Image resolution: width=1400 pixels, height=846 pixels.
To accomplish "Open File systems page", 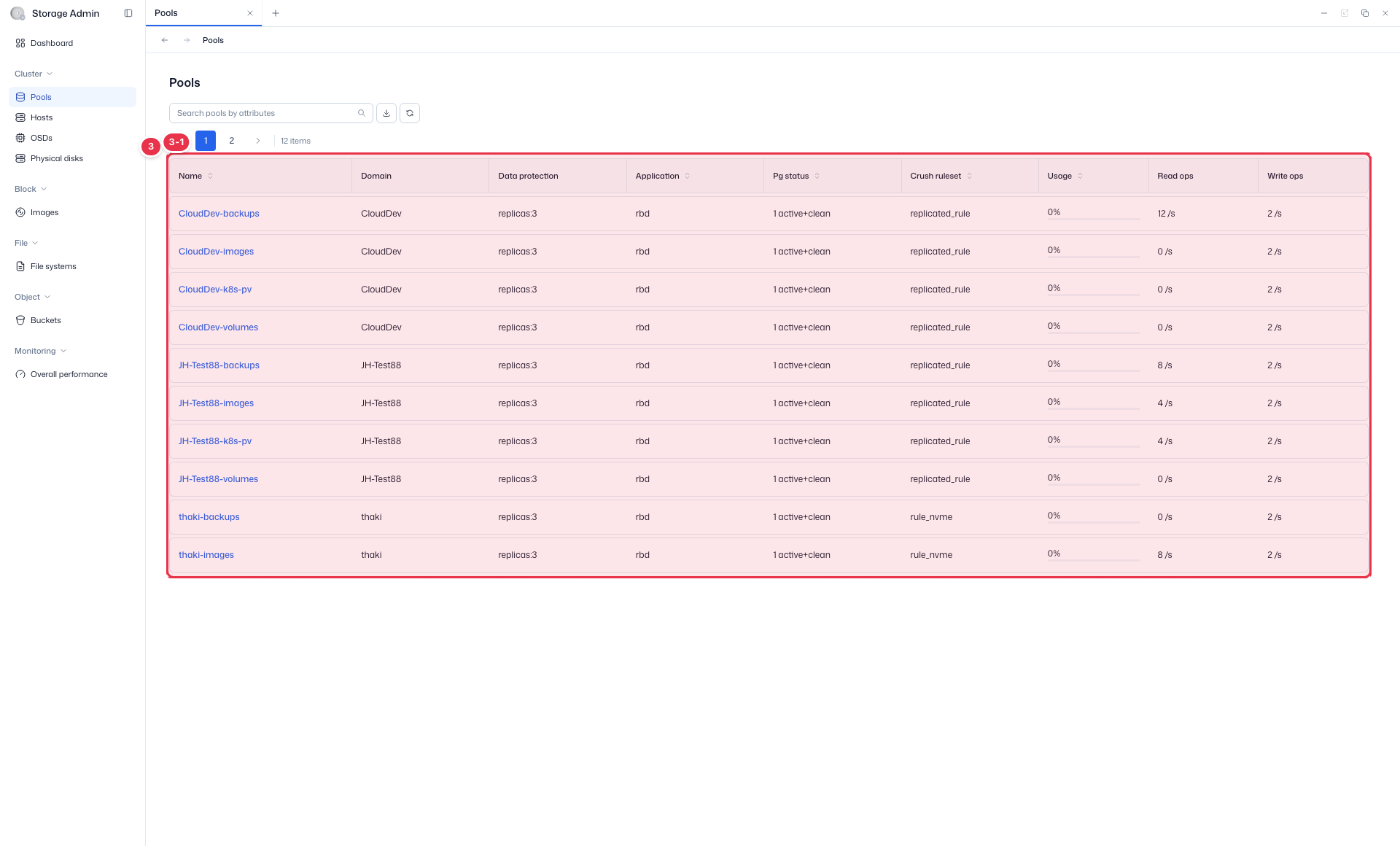I will [x=72, y=266].
